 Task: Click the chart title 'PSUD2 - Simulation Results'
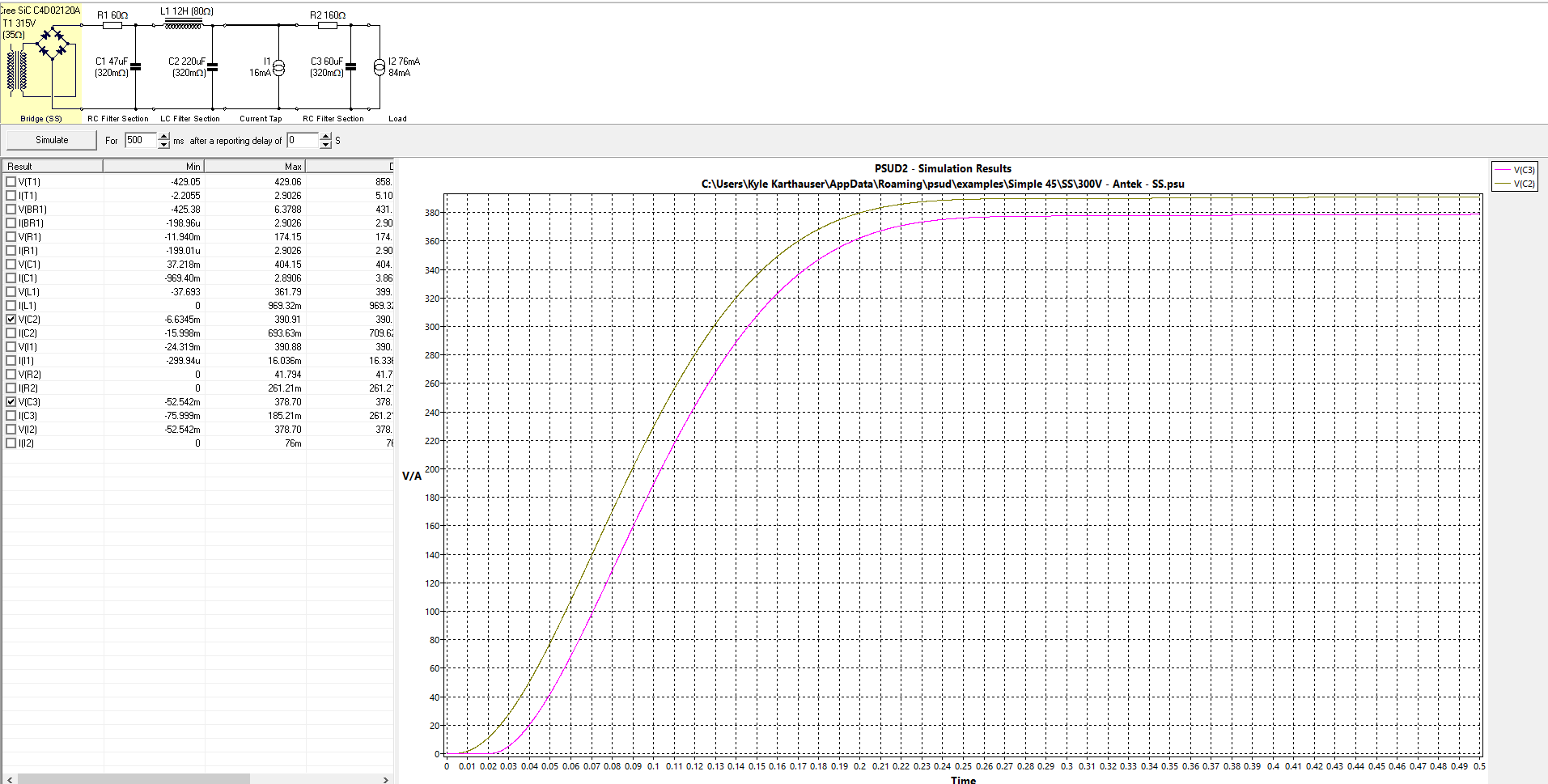[x=943, y=168]
